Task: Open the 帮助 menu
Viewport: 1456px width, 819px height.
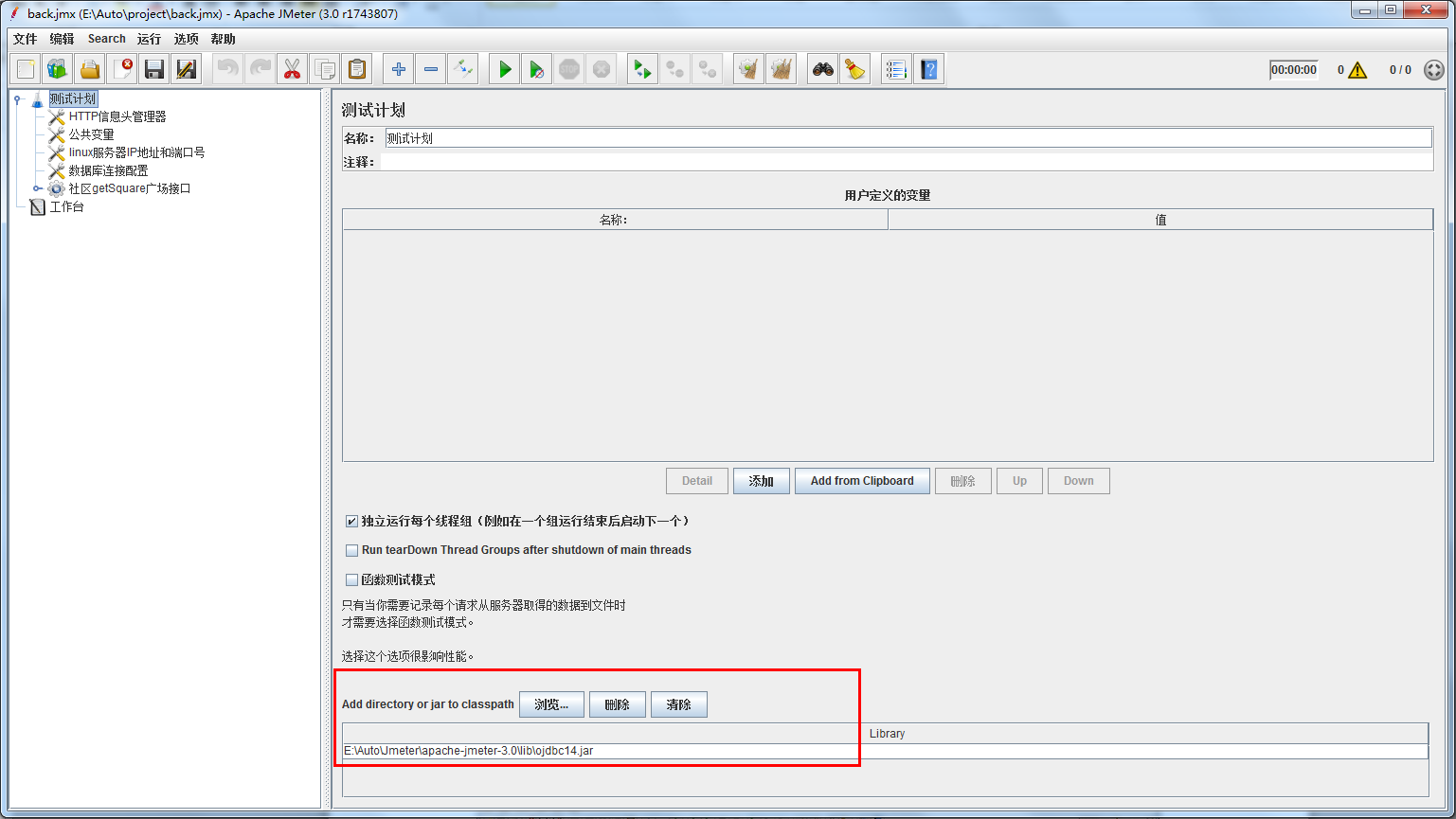Action: [x=223, y=39]
